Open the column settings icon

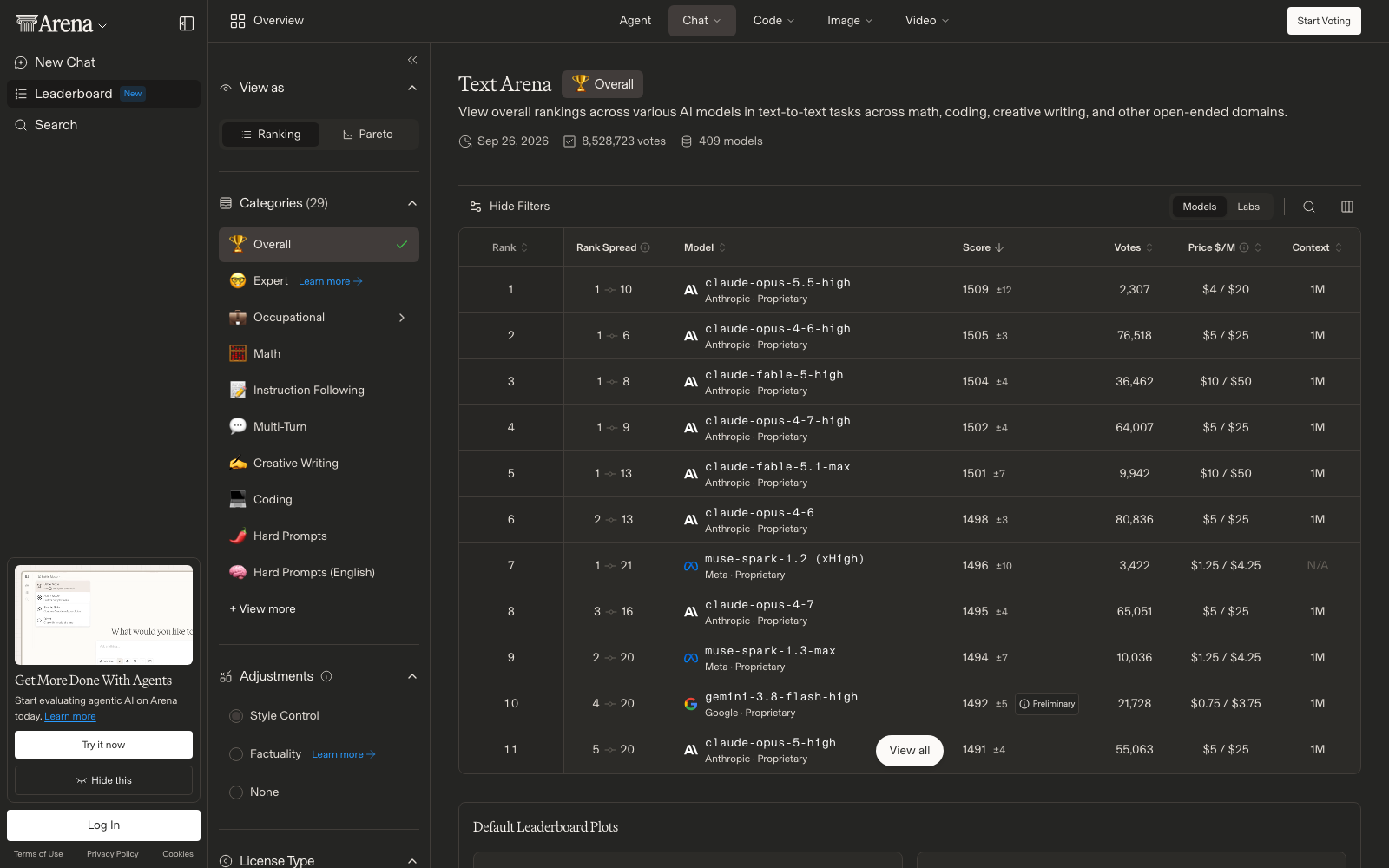click(1347, 207)
